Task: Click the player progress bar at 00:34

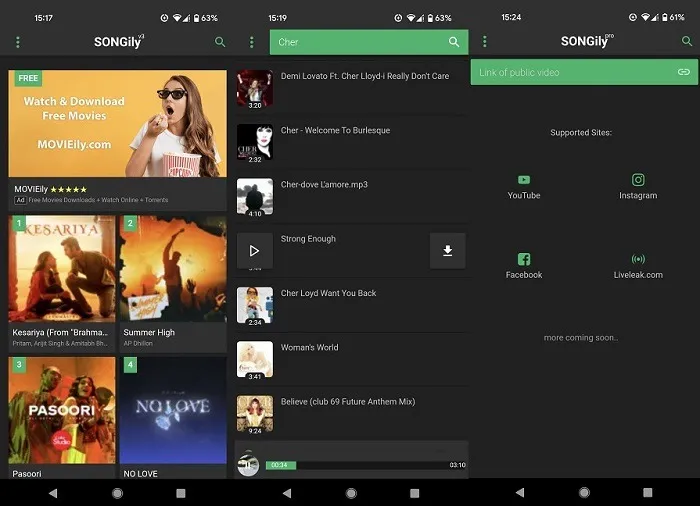Action: (x=281, y=465)
